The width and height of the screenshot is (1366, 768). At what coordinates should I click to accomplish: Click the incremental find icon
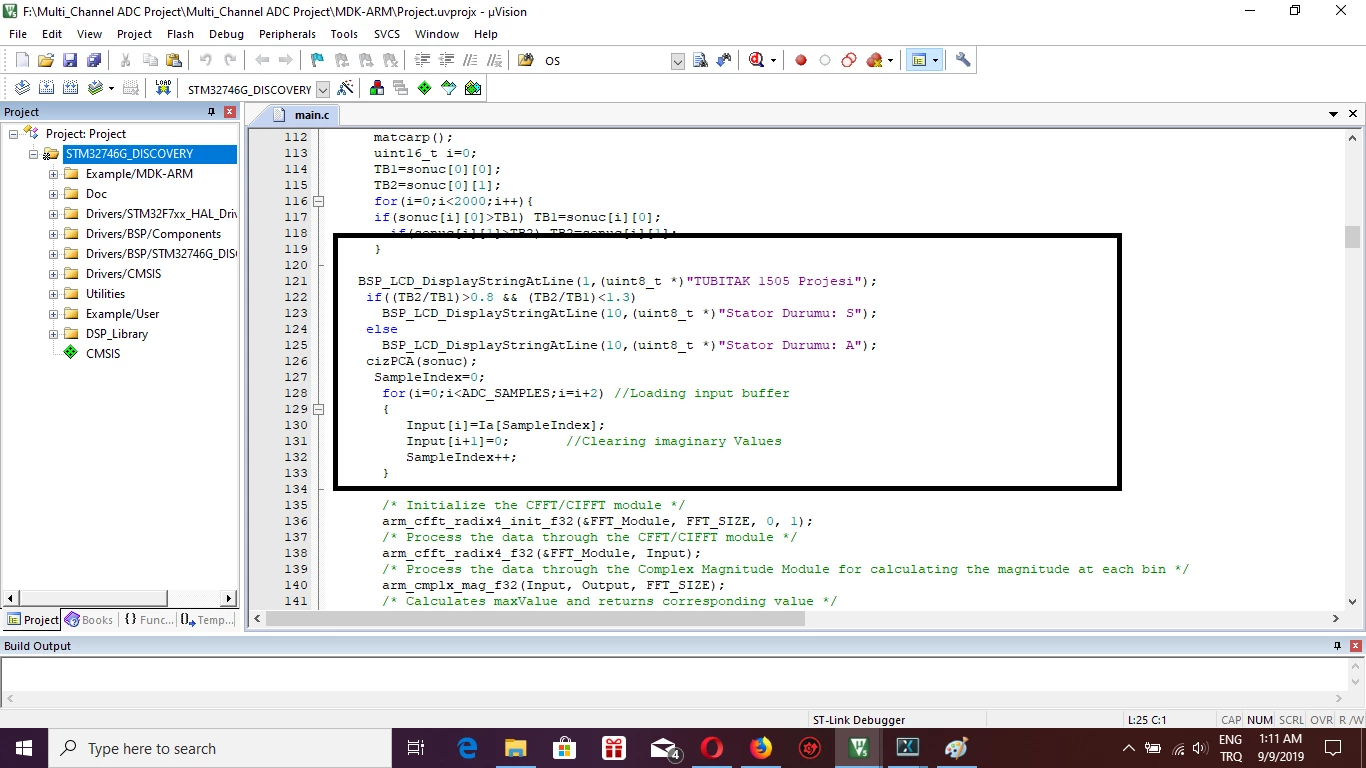pos(724,60)
